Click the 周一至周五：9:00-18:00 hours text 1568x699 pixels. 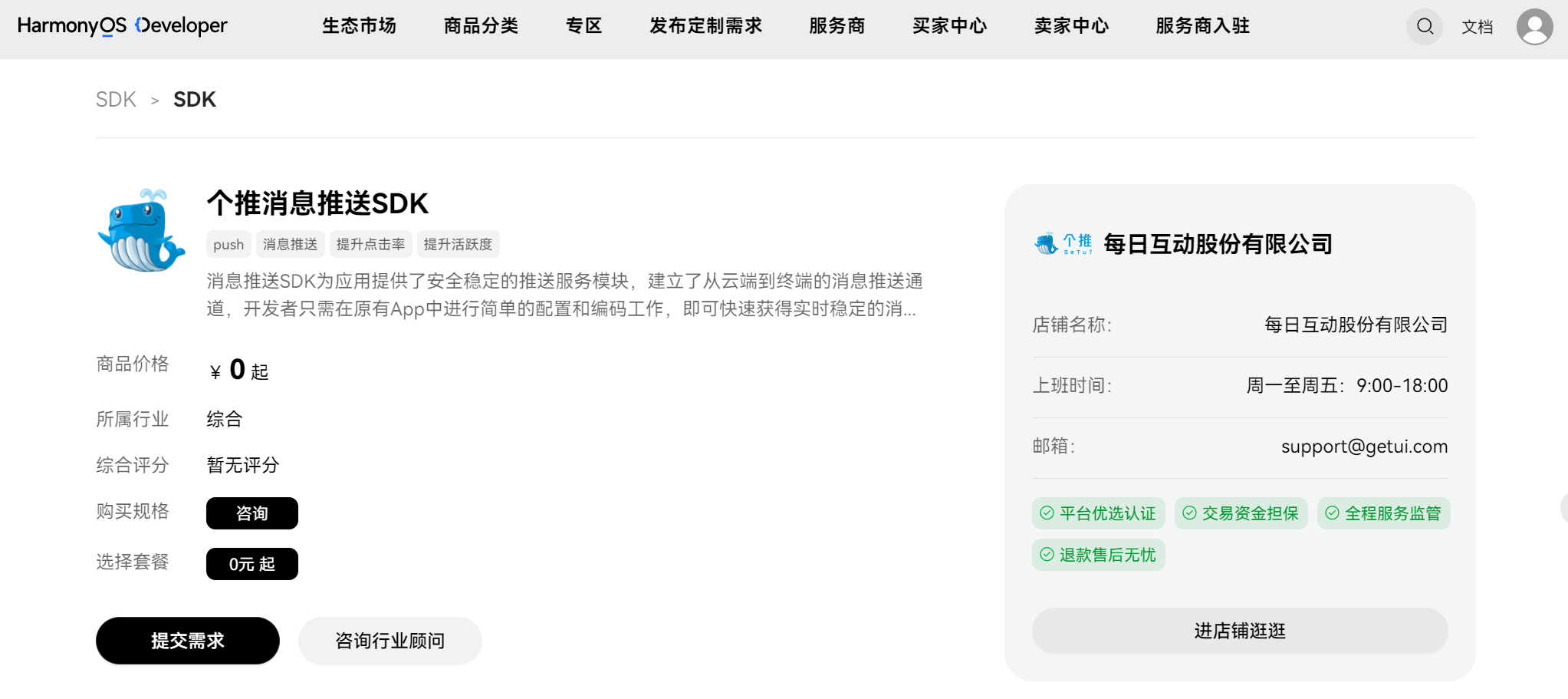(1346, 385)
